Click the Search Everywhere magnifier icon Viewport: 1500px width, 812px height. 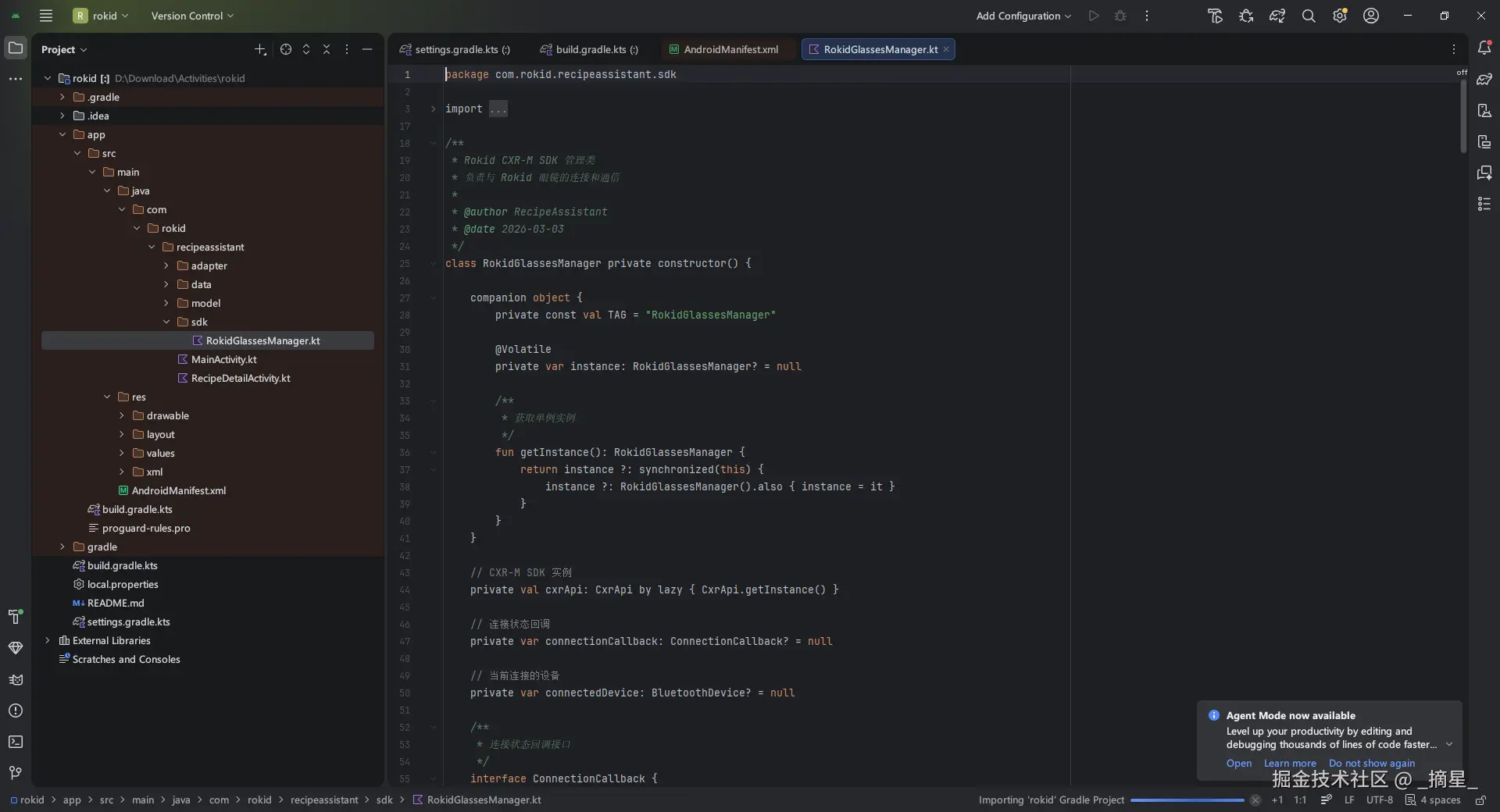[1308, 16]
